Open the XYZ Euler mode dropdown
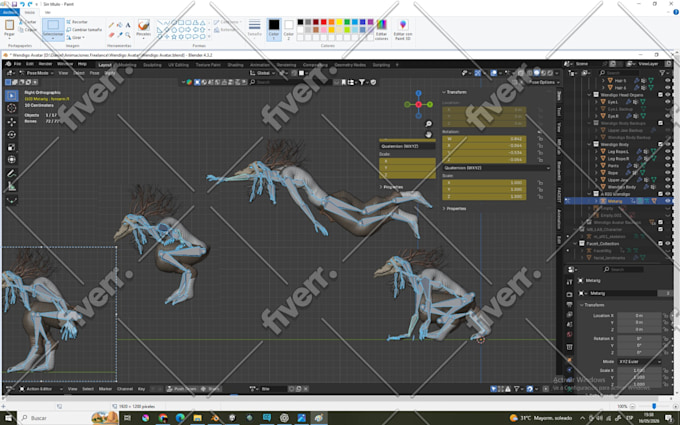 pyautogui.click(x=639, y=362)
